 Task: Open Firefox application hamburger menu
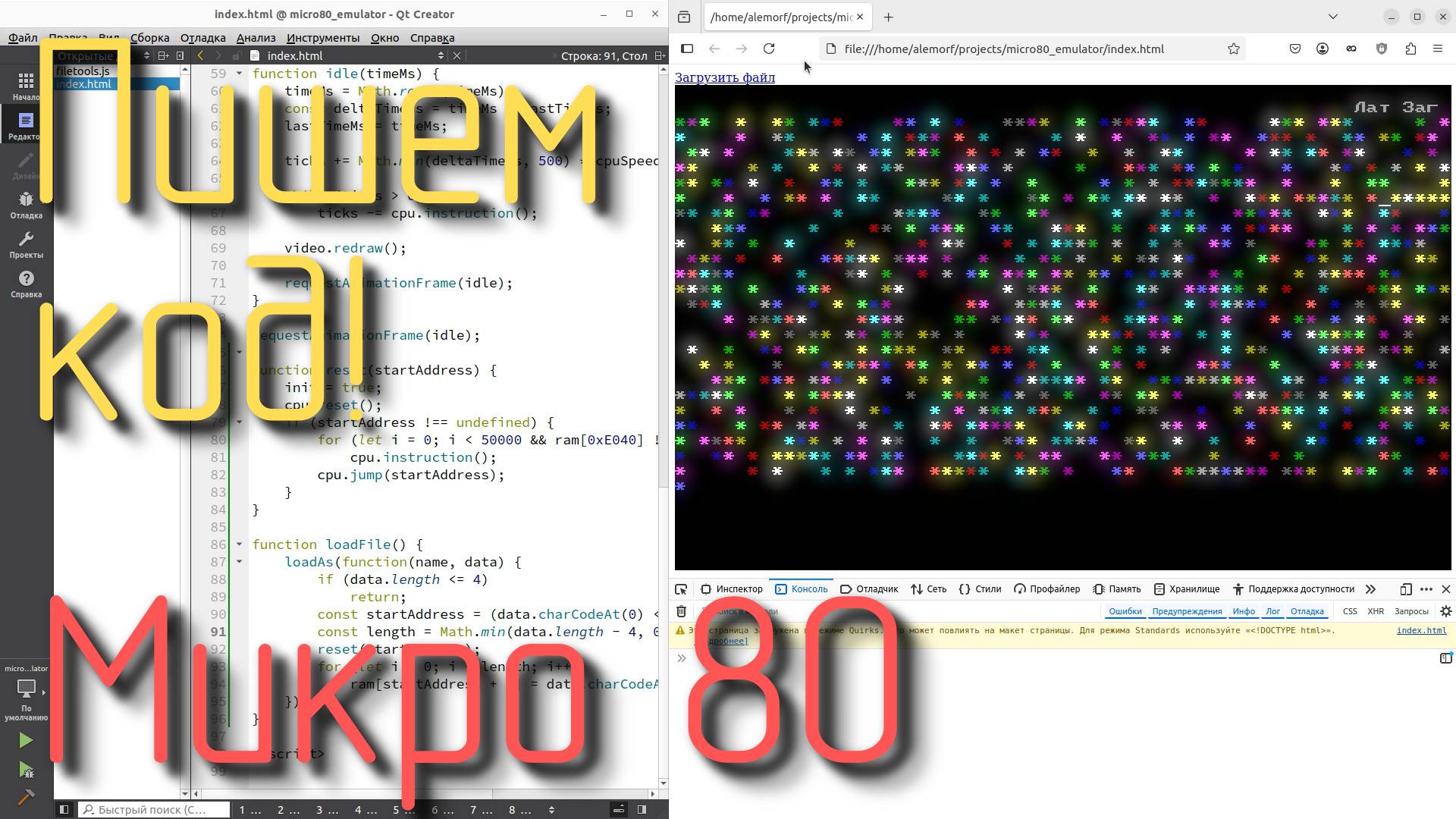coord(1438,49)
